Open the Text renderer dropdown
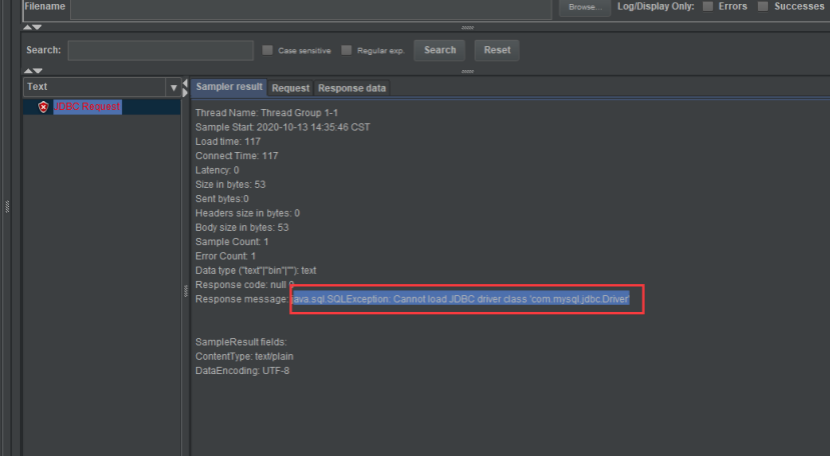Screen dimensions: 832x458 coord(174,88)
